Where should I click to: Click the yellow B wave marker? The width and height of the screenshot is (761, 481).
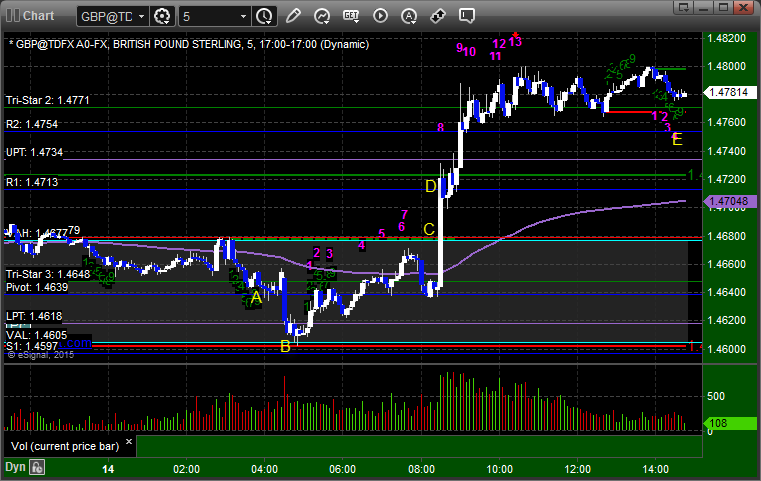[285, 346]
